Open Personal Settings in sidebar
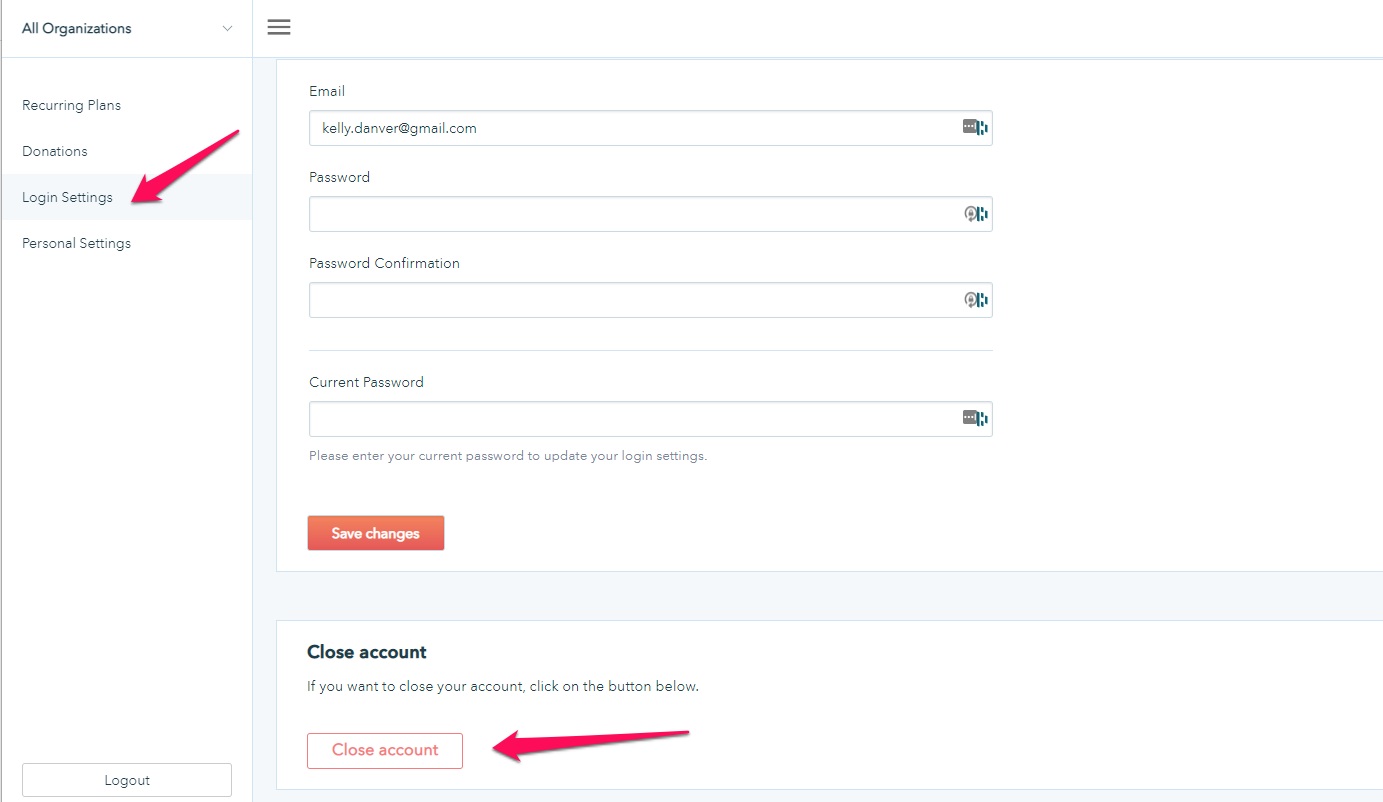This screenshot has width=1383, height=802. [x=76, y=243]
